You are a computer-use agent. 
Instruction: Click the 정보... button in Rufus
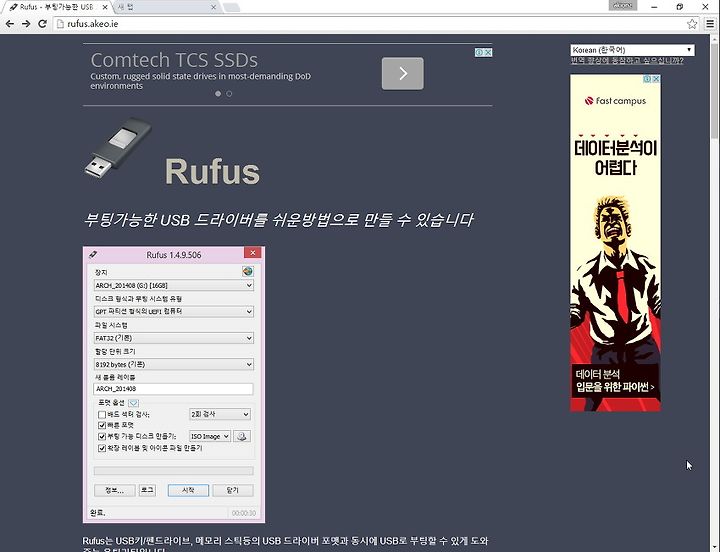pyautogui.click(x=115, y=490)
